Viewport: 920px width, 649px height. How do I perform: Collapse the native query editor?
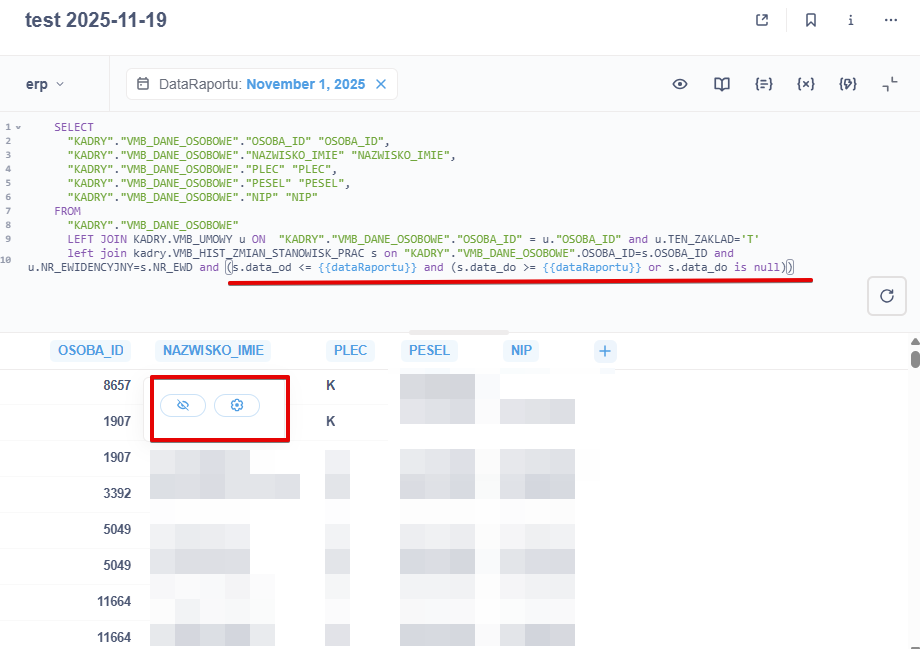pos(889,85)
